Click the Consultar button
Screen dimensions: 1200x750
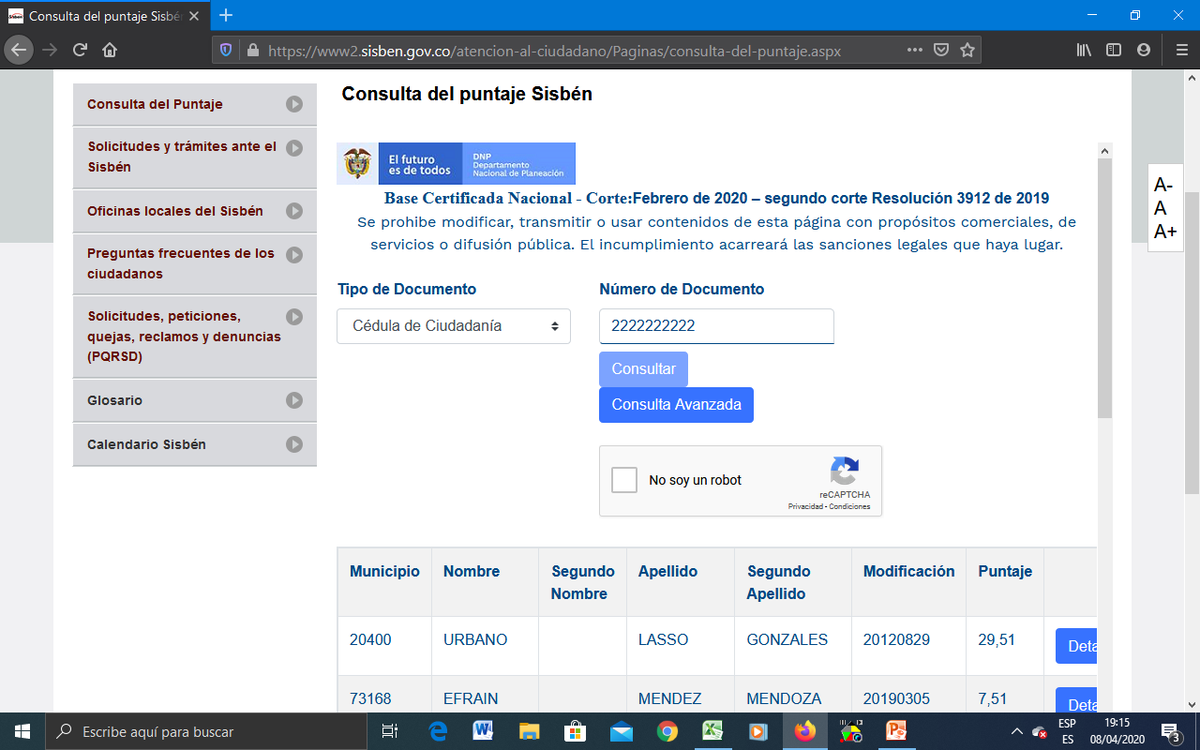tap(643, 369)
